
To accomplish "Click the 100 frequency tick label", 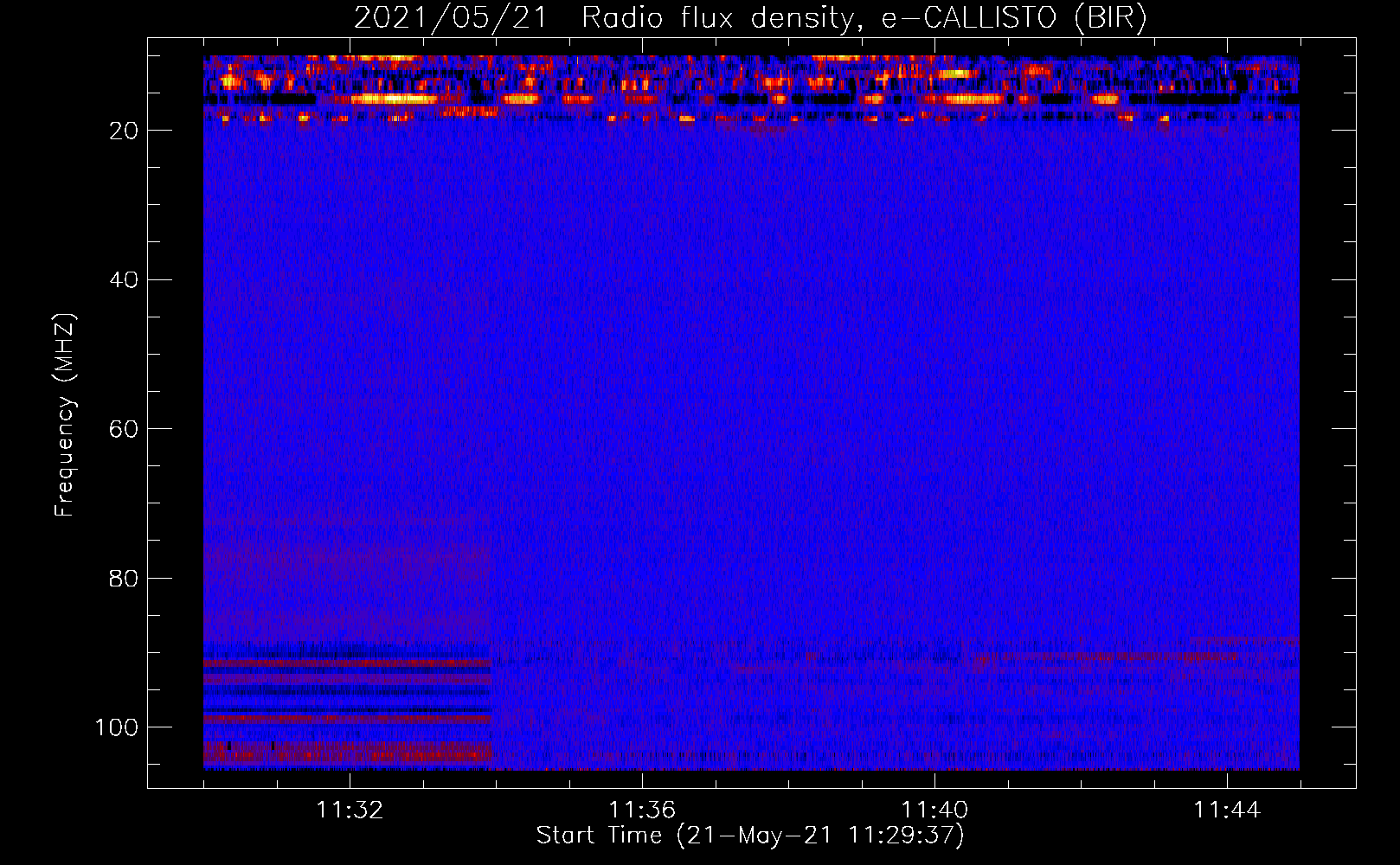I will click(x=117, y=727).
